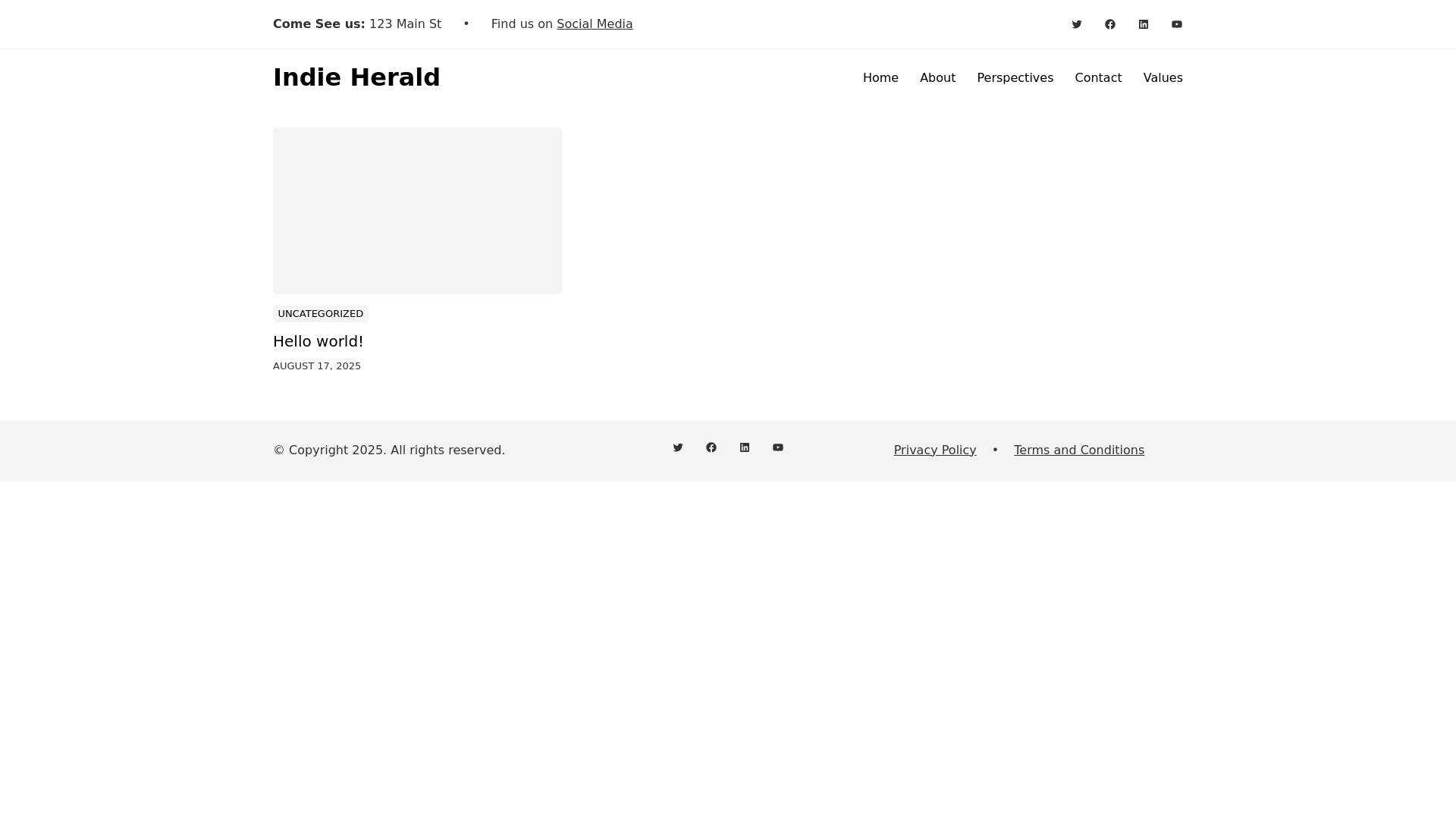
Task: Click the Hello world post thumbnail placeholder
Action: pyautogui.click(x=417, y=211)
